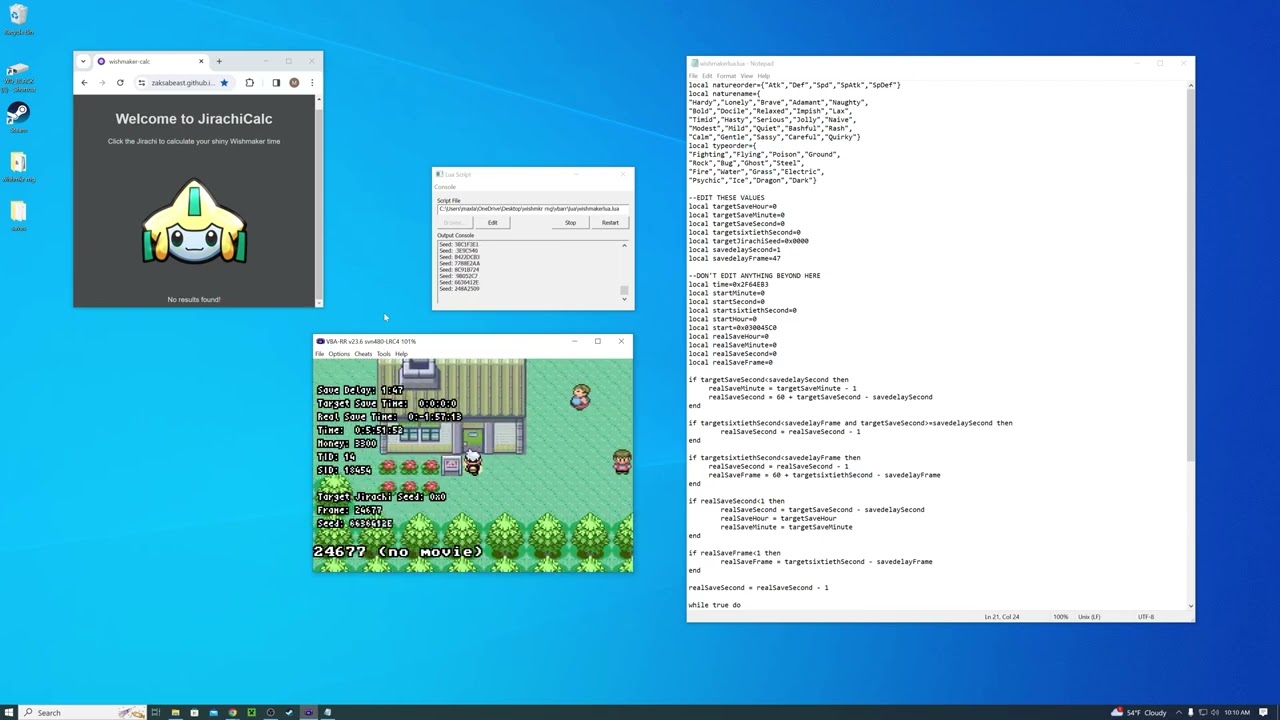Click 'Welcome to JirachiCalc' heading

pos(194,119)
